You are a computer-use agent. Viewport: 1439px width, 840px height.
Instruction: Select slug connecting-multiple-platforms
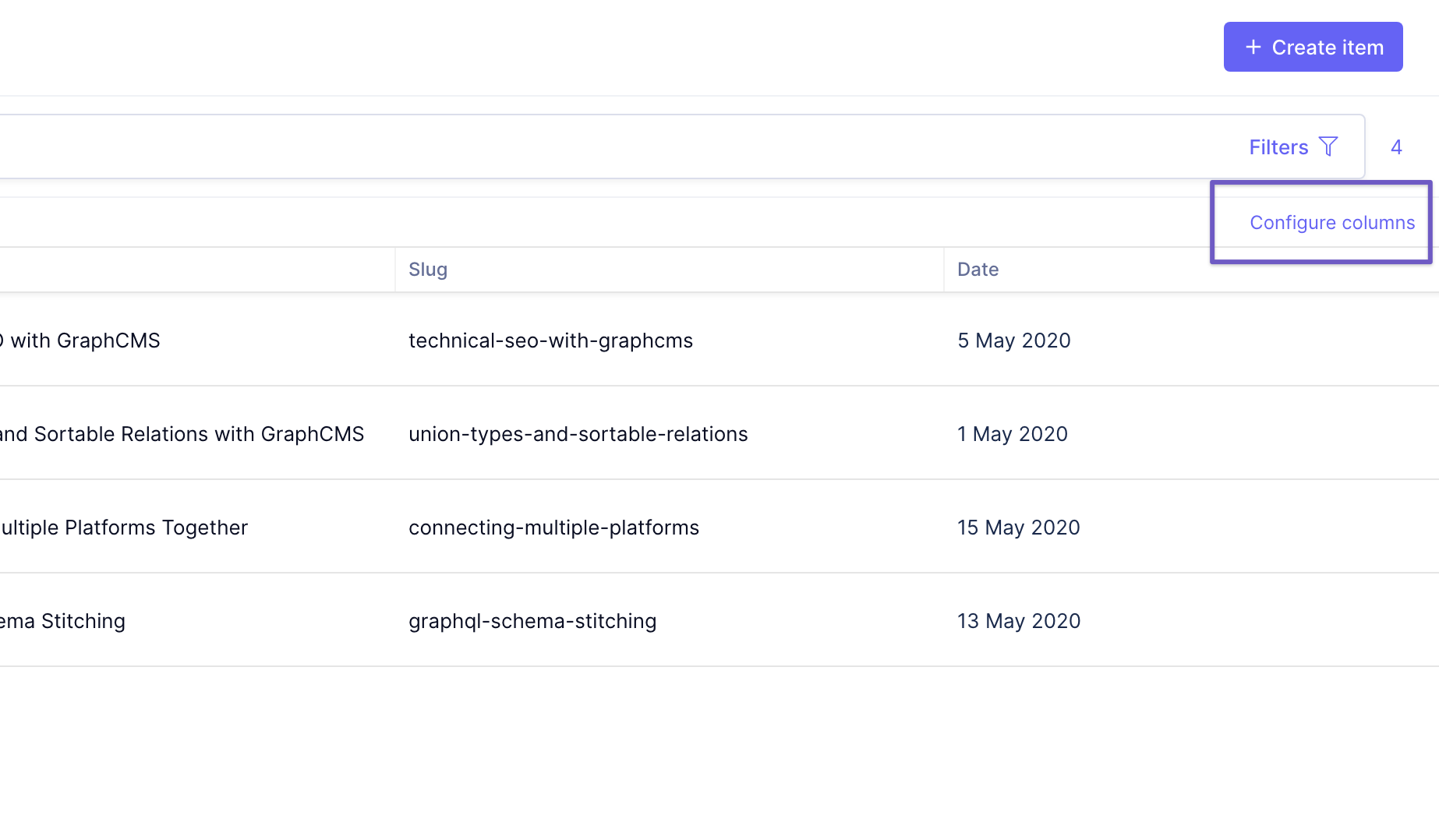coord(553,528)
